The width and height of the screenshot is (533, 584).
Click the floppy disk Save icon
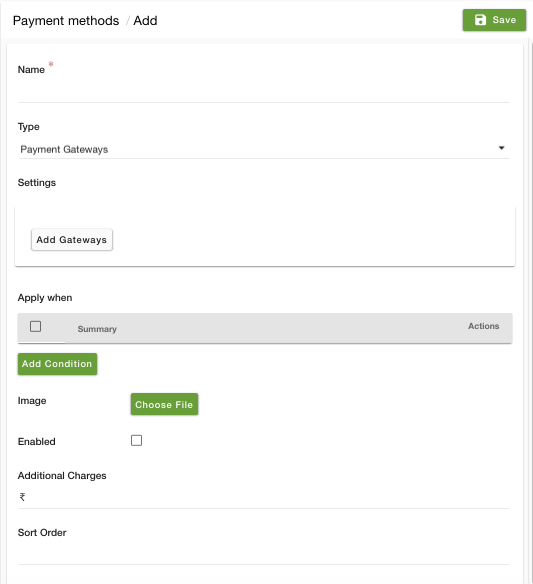coord(480,20)
